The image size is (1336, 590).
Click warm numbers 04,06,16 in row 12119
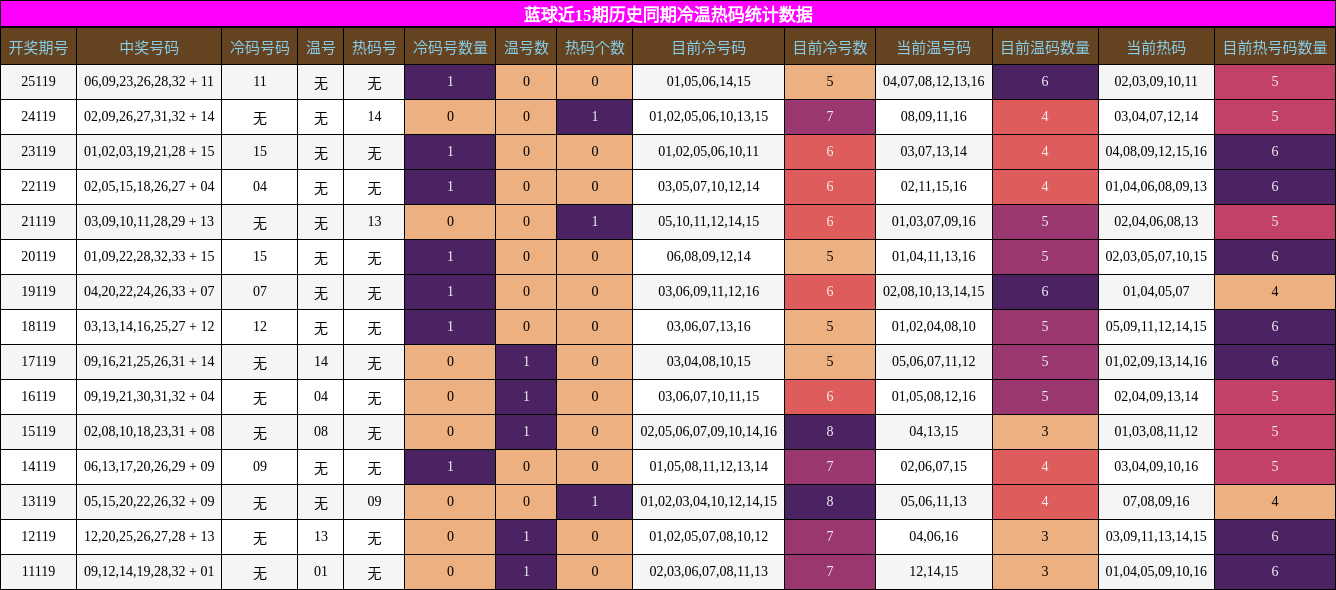(934, 537)
